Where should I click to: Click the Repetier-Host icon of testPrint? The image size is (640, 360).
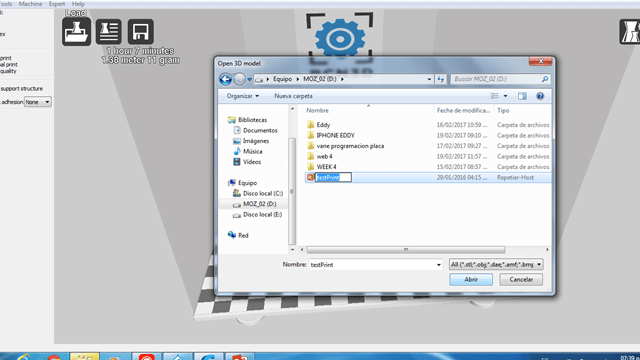tap(311, 178)
